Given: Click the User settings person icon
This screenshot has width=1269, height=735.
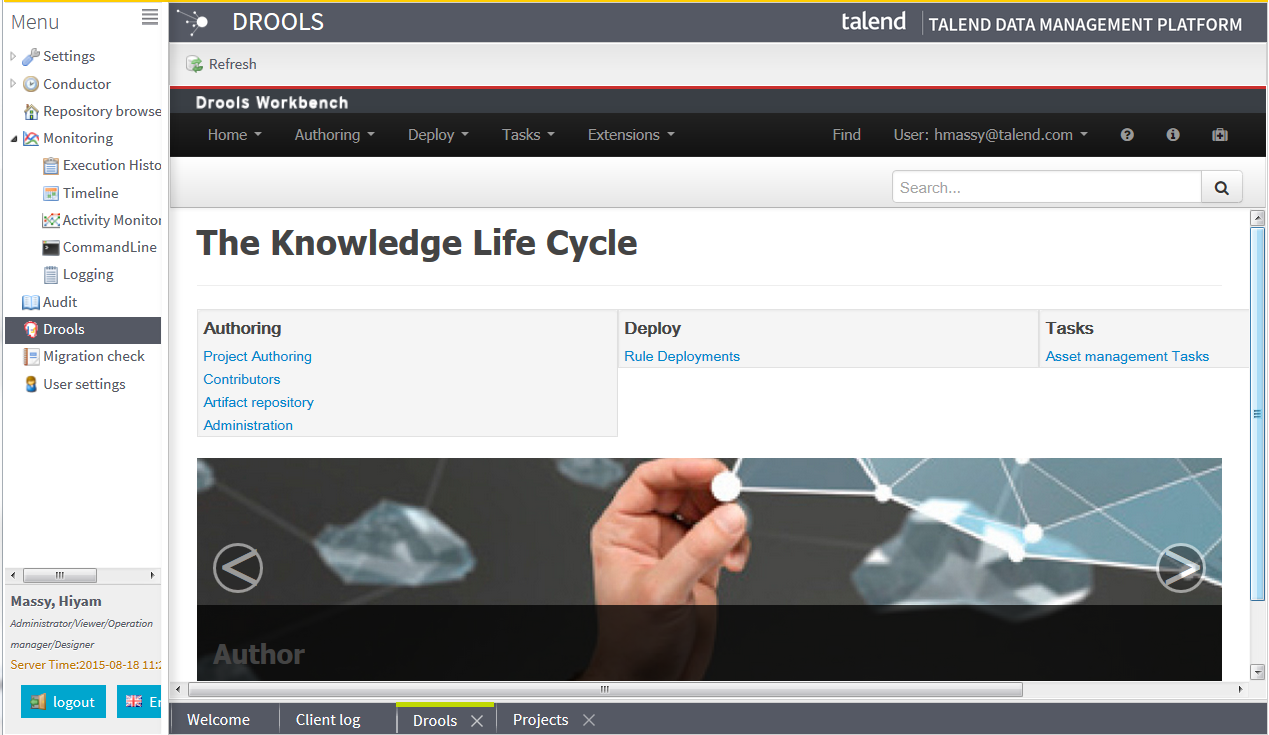Looking at the screenshot, I should (31, 384).
